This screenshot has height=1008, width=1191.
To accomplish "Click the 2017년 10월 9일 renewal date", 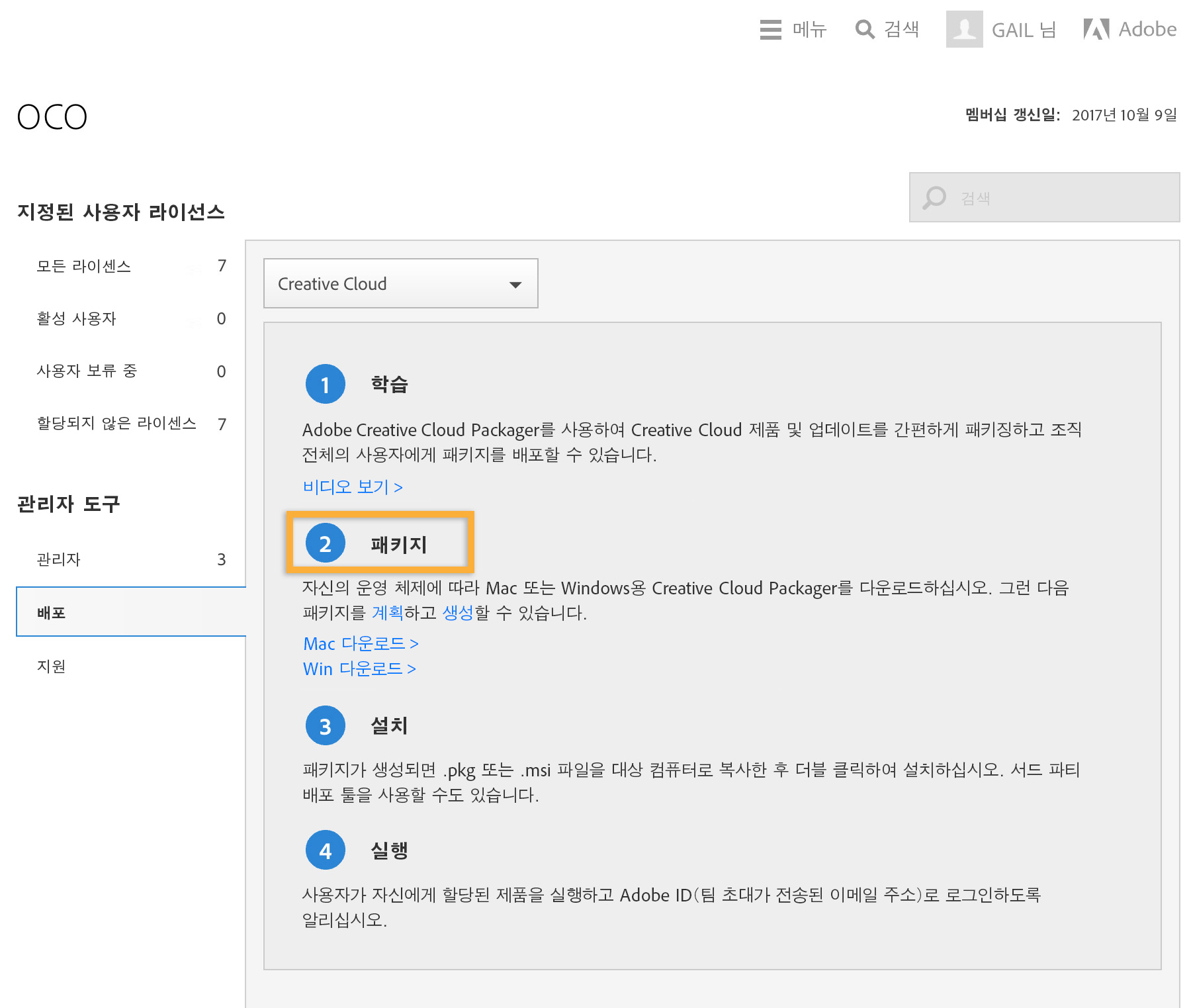I will click(x=1125, y=115).
